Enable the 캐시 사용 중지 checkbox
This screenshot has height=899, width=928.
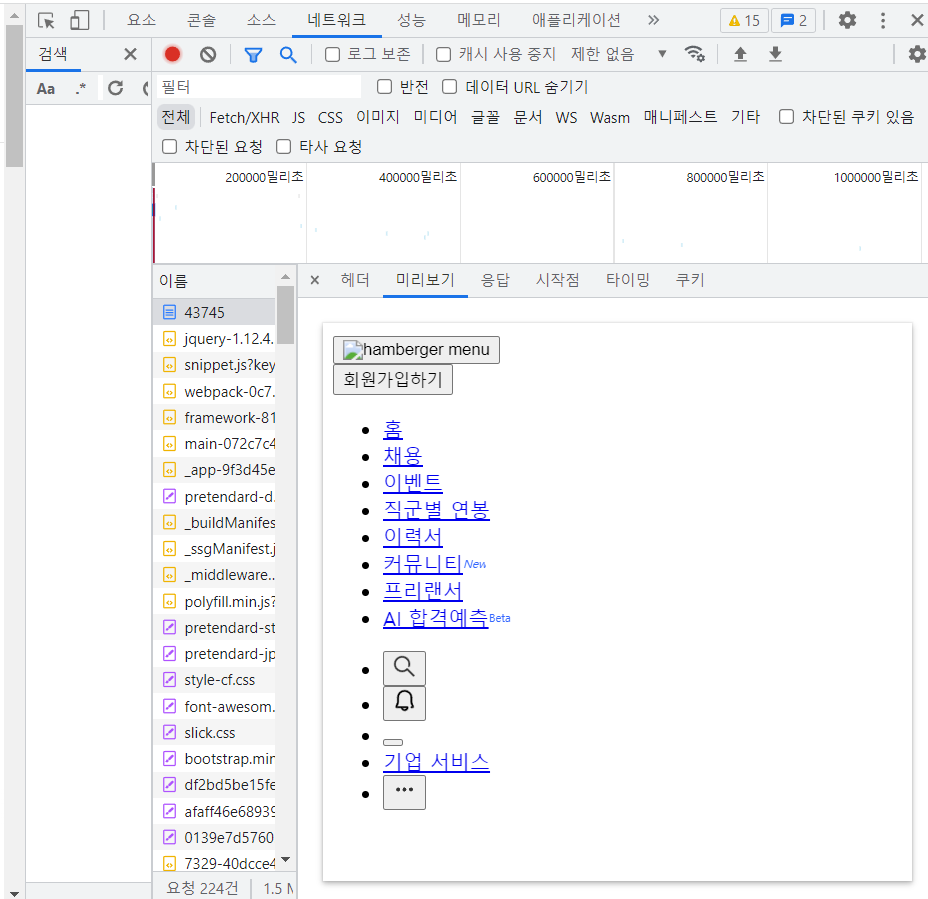(x=443, y=54)
